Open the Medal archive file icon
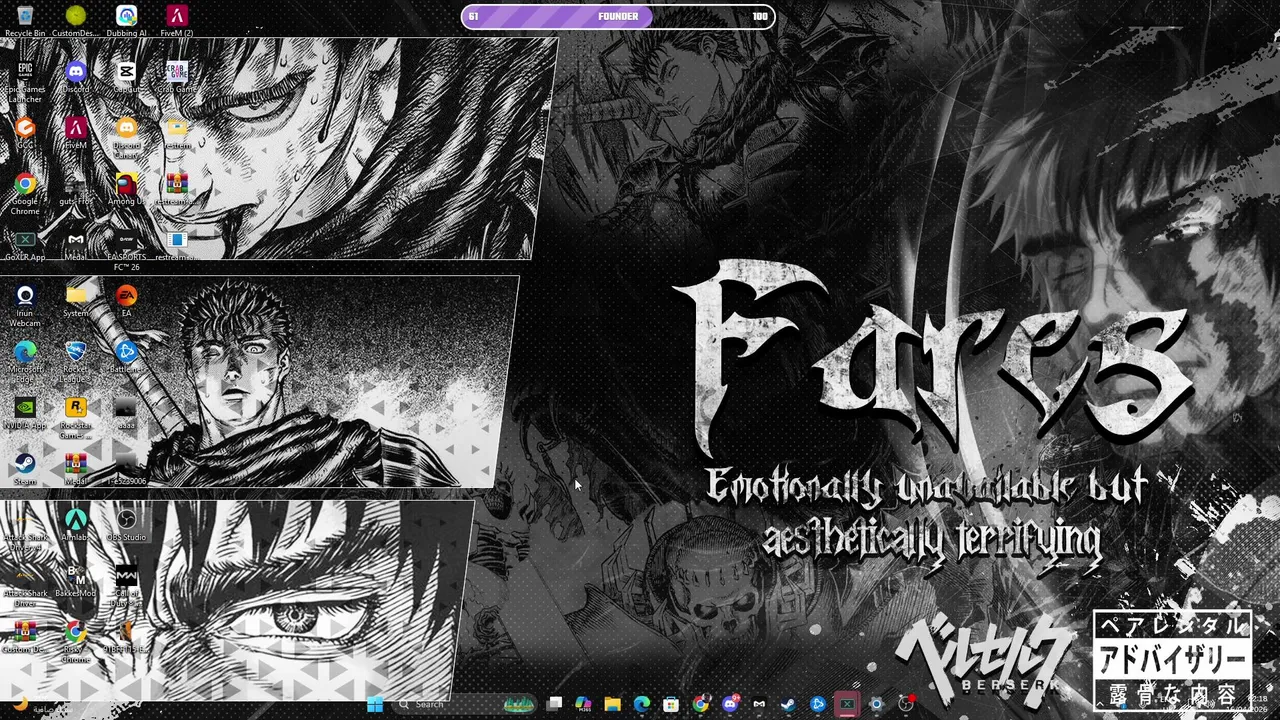Viewport: 1280px width, 720px height. point(76,468)
